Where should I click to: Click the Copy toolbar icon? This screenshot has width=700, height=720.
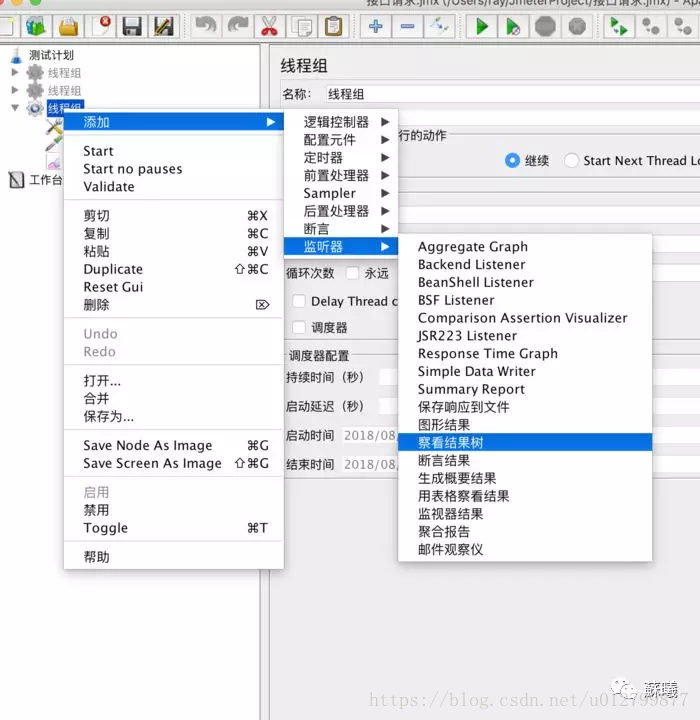[301, 27]
